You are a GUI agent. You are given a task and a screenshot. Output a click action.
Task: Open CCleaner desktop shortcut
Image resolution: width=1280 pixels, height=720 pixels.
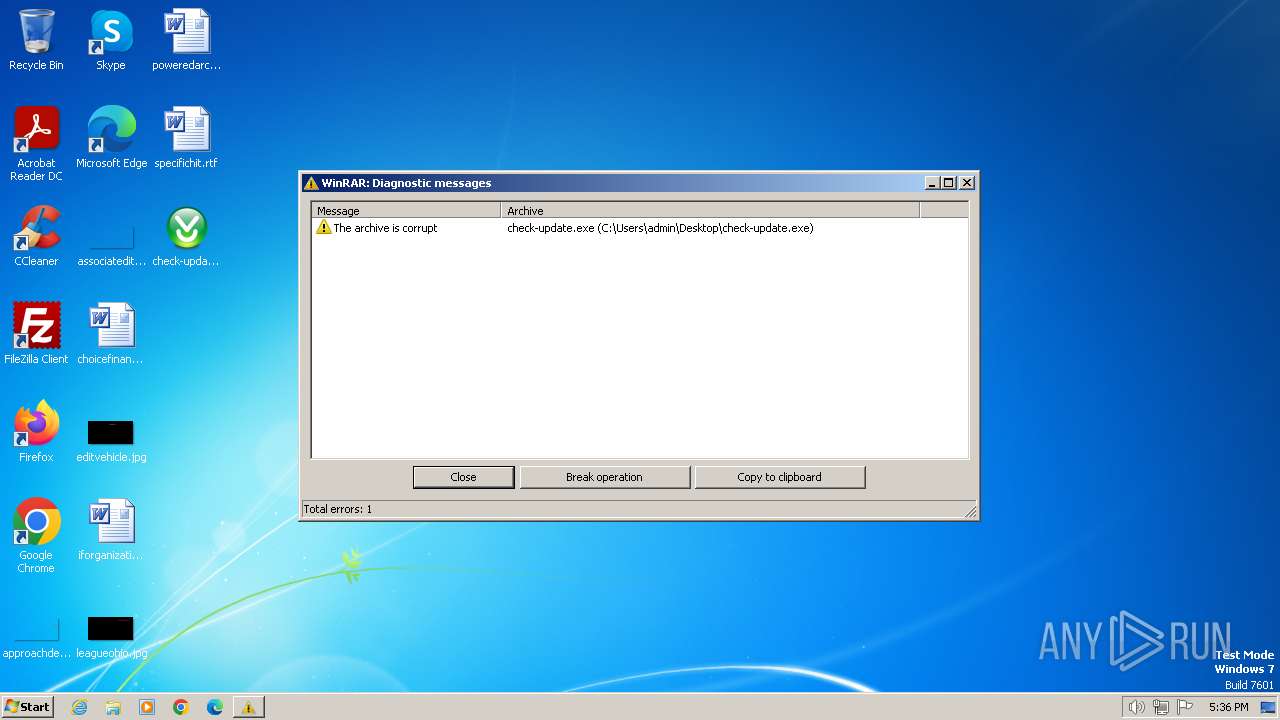36,235
